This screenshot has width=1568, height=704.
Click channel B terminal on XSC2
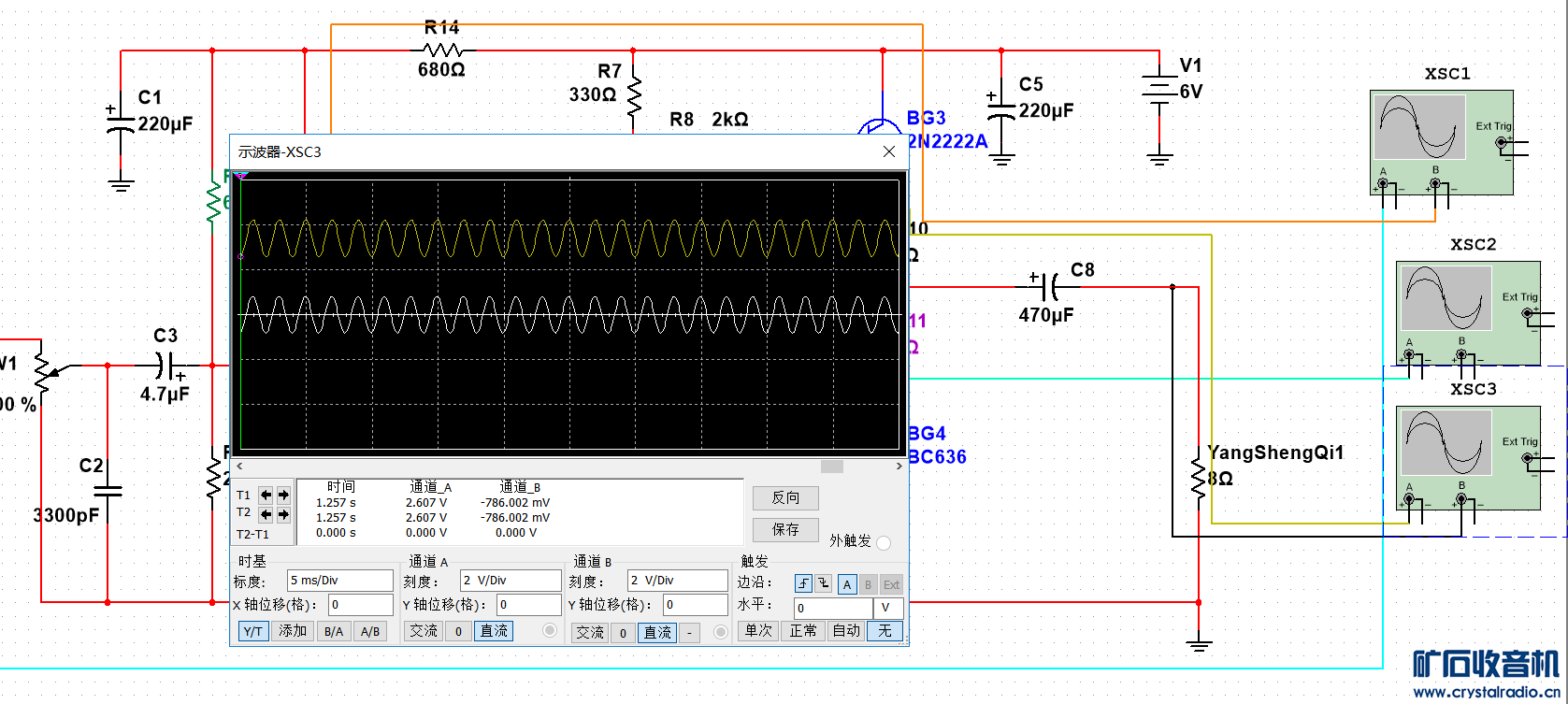pyautogui.click(x=1460, y=355)
